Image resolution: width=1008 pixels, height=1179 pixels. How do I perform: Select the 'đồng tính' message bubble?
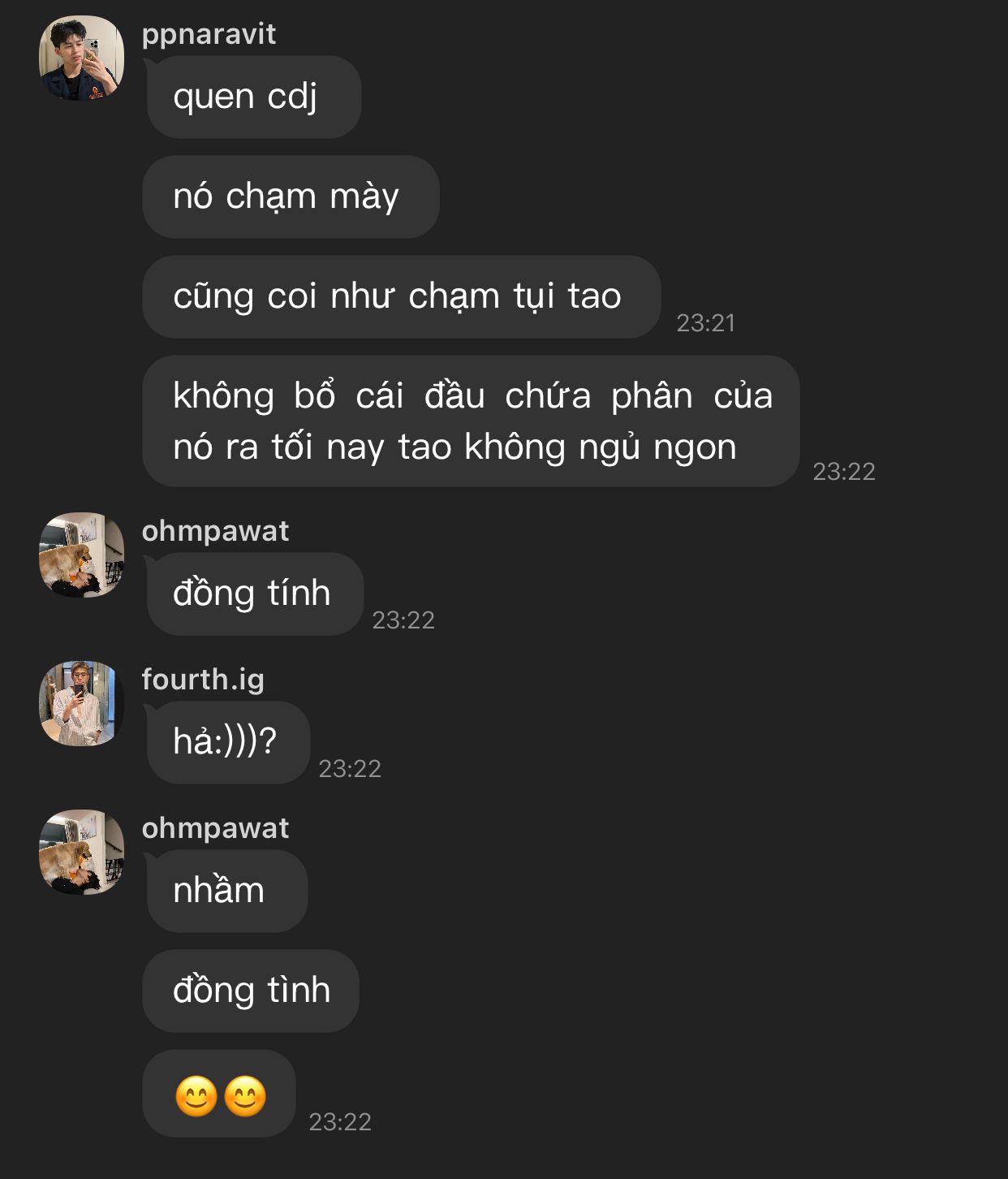(253, 594)
